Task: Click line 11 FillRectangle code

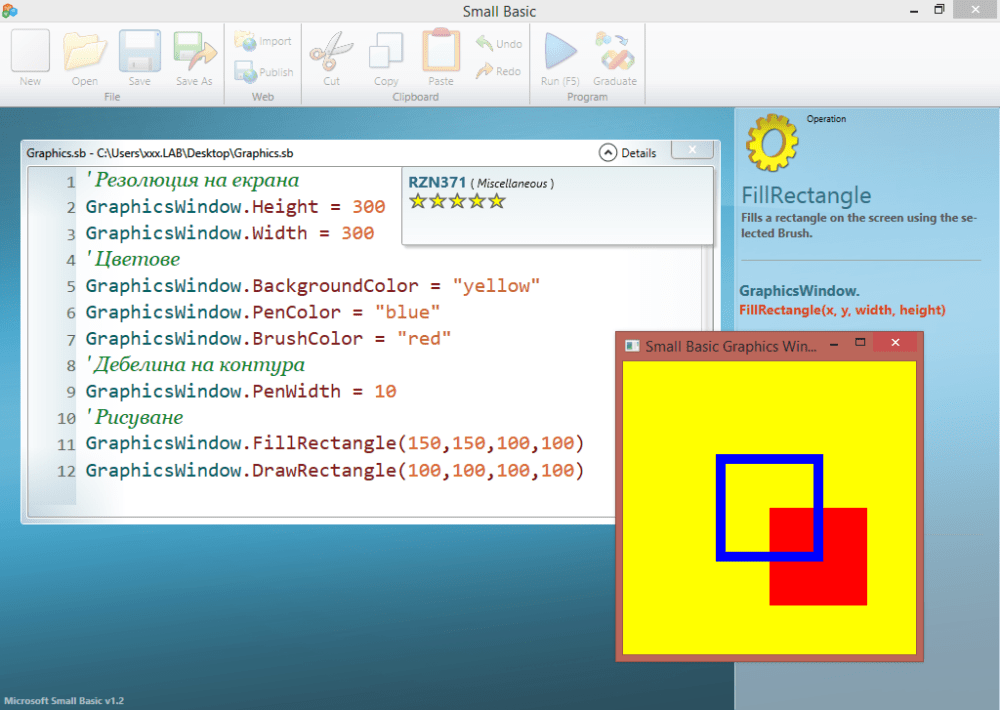Action: (335, 443)
